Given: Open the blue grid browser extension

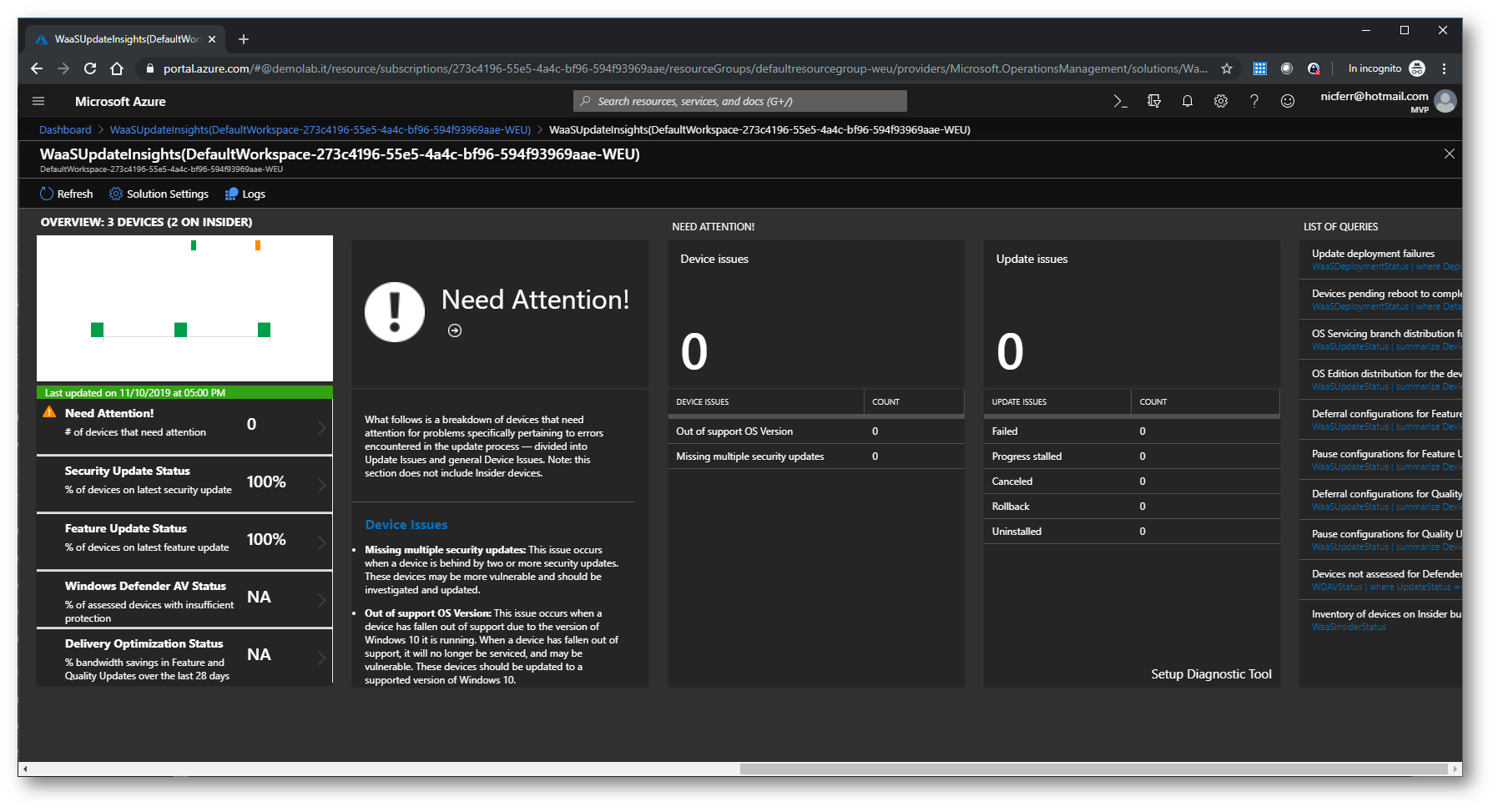Looking at the screenshot, I should coord(1260,68).
